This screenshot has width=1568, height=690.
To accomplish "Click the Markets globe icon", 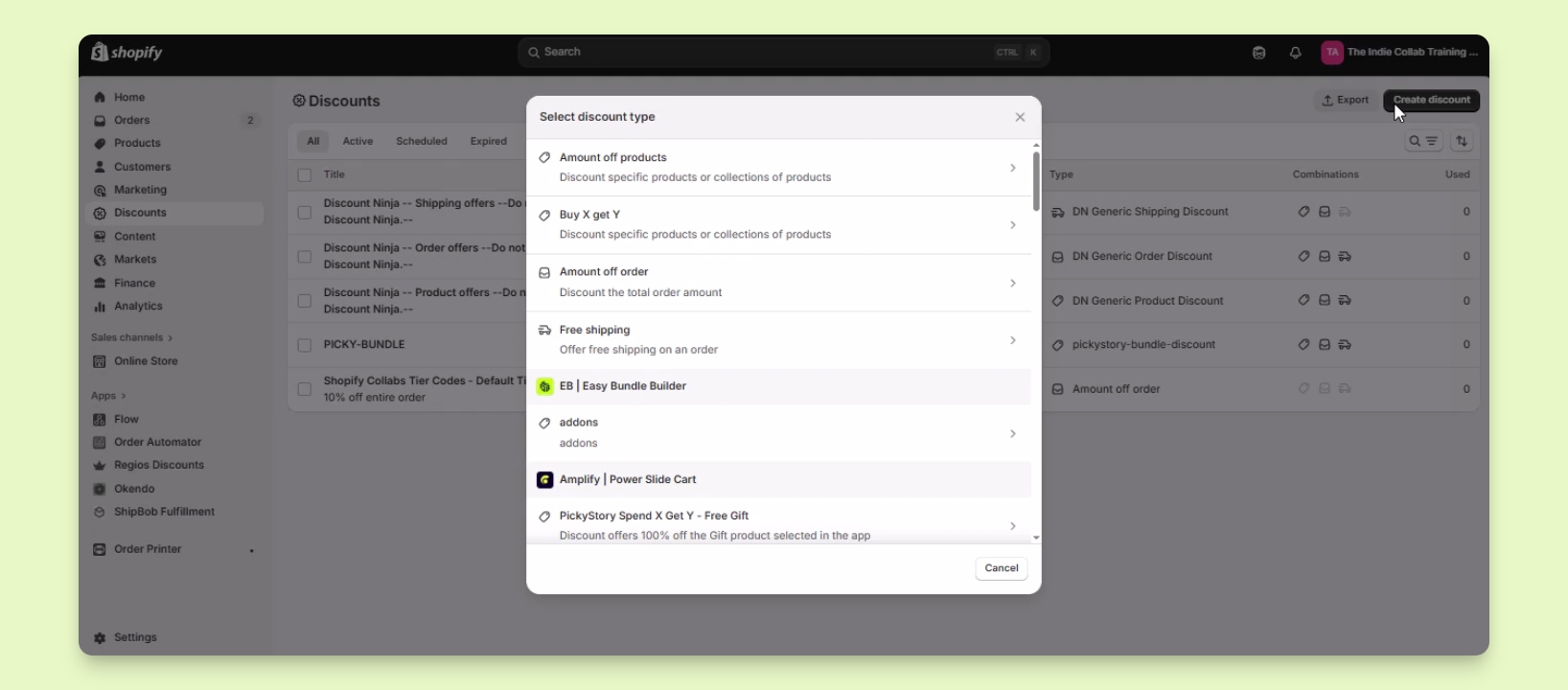I will pos(100,260).
